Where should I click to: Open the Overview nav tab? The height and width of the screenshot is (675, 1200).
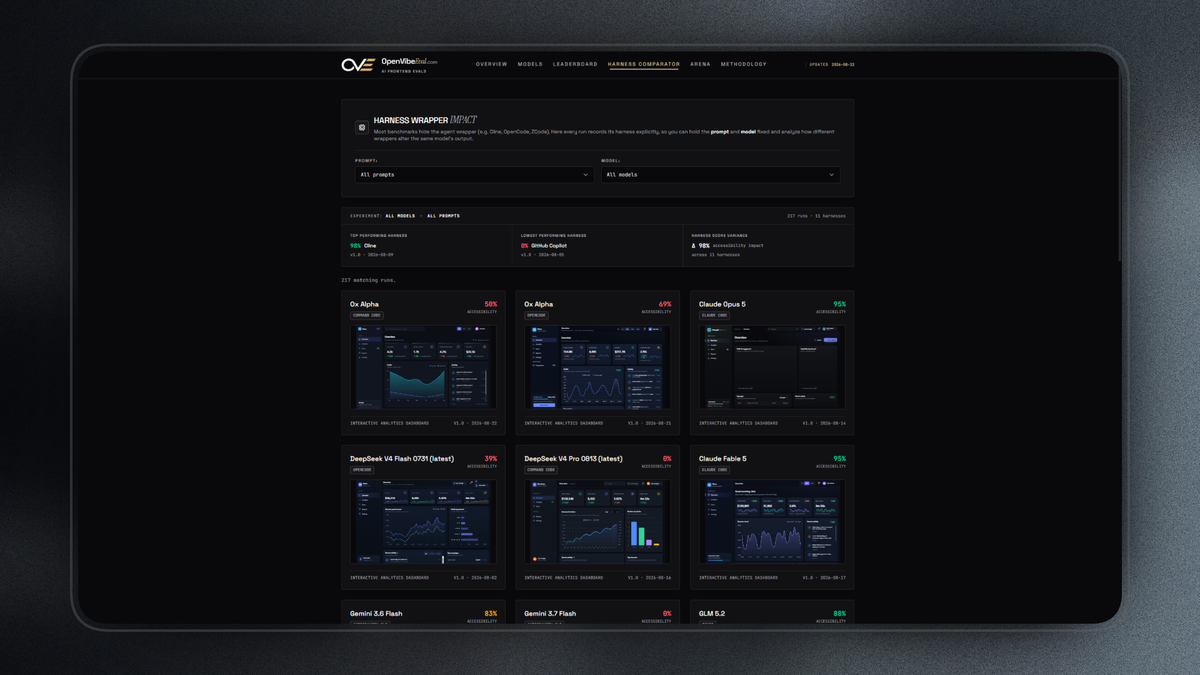pyautogui.click(x=491, y=64)
